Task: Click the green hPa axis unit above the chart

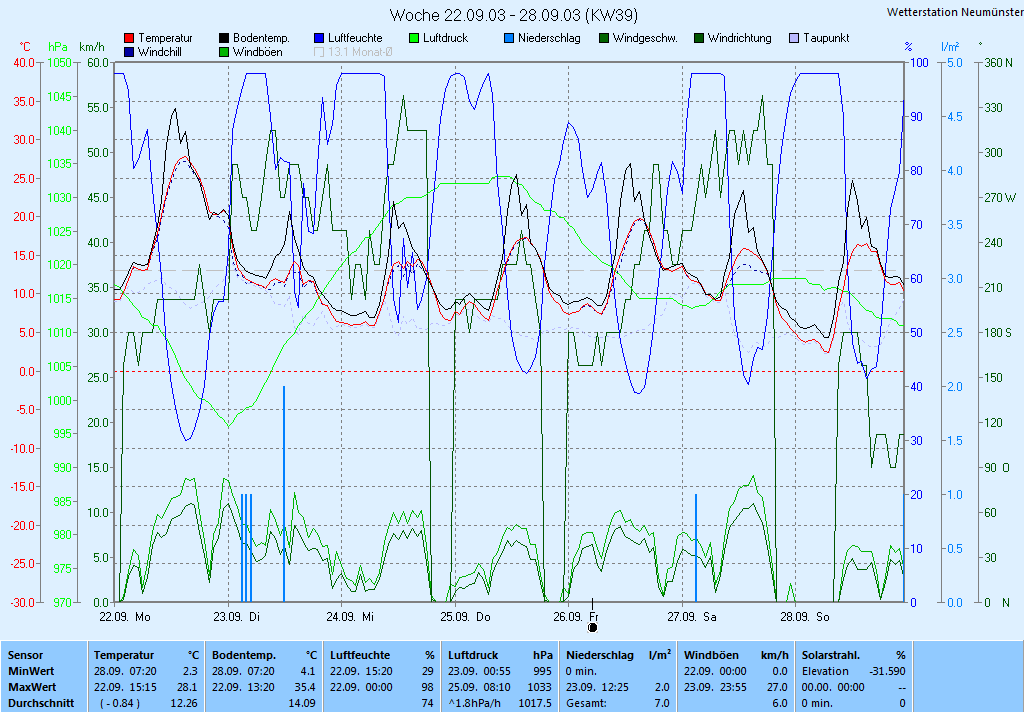Action: click(58, 47)
